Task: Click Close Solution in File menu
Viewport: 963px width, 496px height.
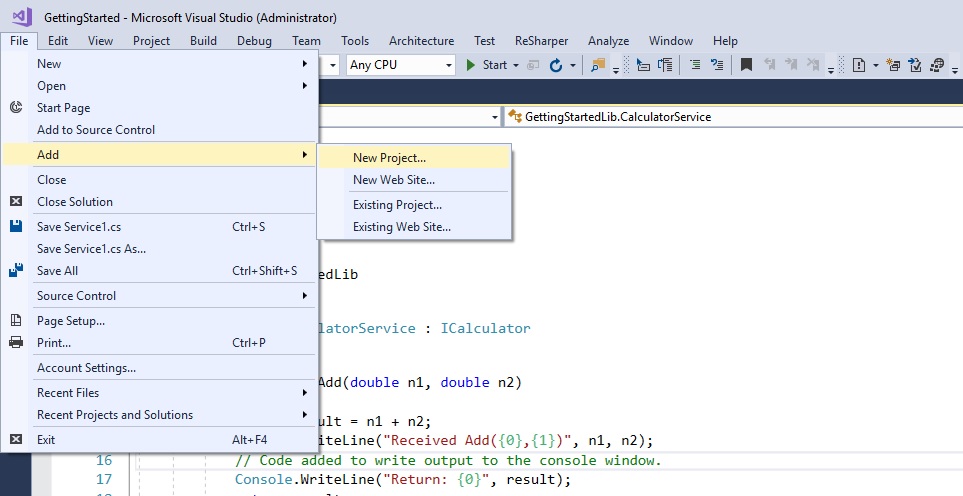Action: tap(75, 202)
